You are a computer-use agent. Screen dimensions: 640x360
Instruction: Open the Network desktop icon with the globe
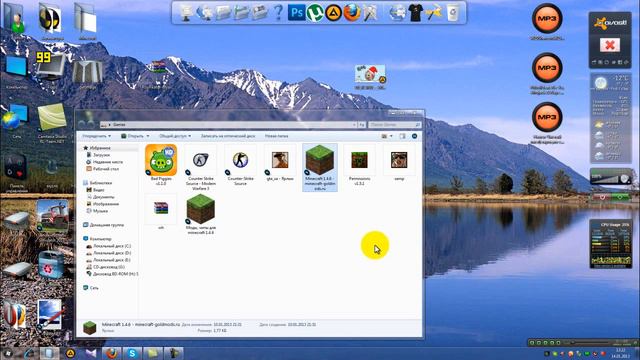pos(15,121)
